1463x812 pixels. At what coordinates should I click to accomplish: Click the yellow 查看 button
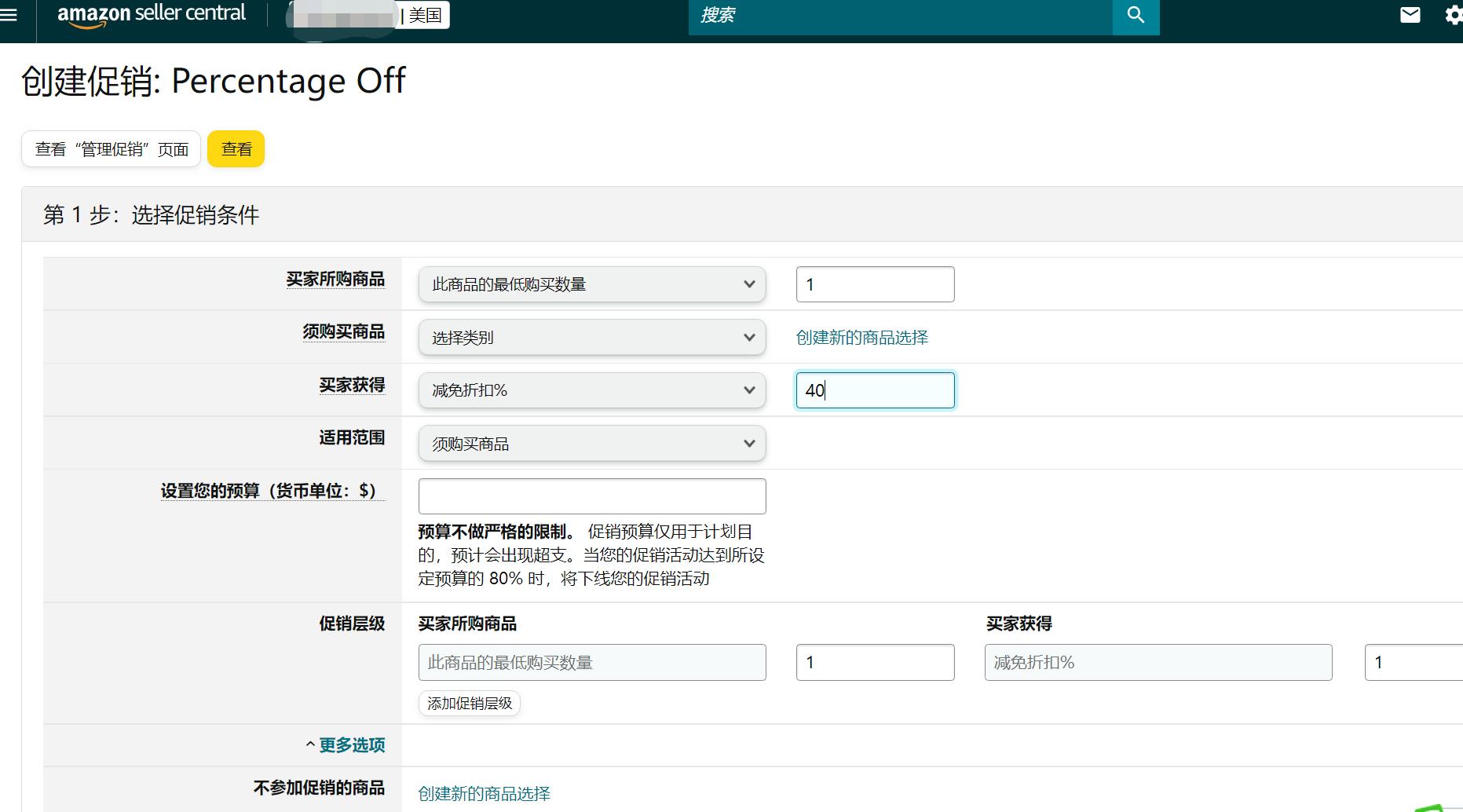pos(236,148)
